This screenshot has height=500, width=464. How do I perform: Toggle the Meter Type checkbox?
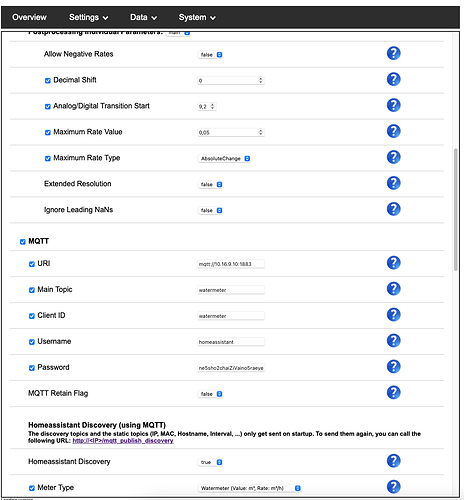tap(32, 489)
